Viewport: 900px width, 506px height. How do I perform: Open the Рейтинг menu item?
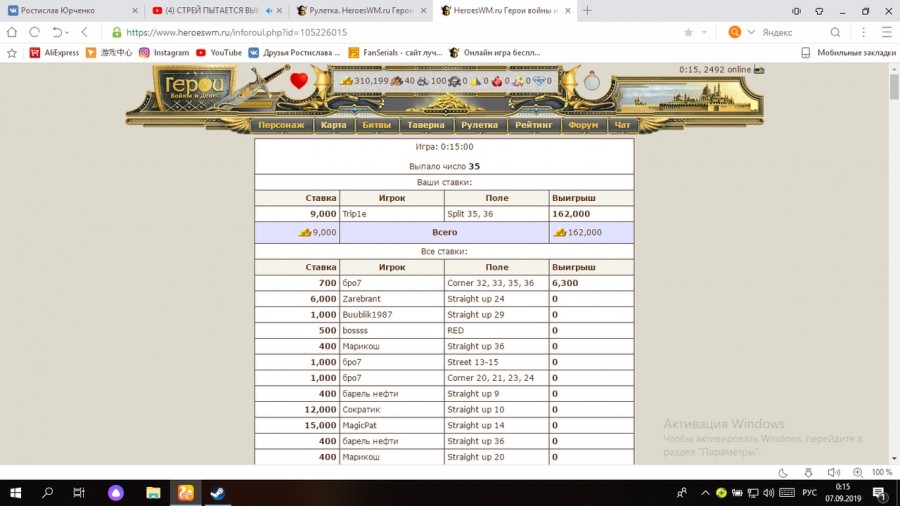533,124
